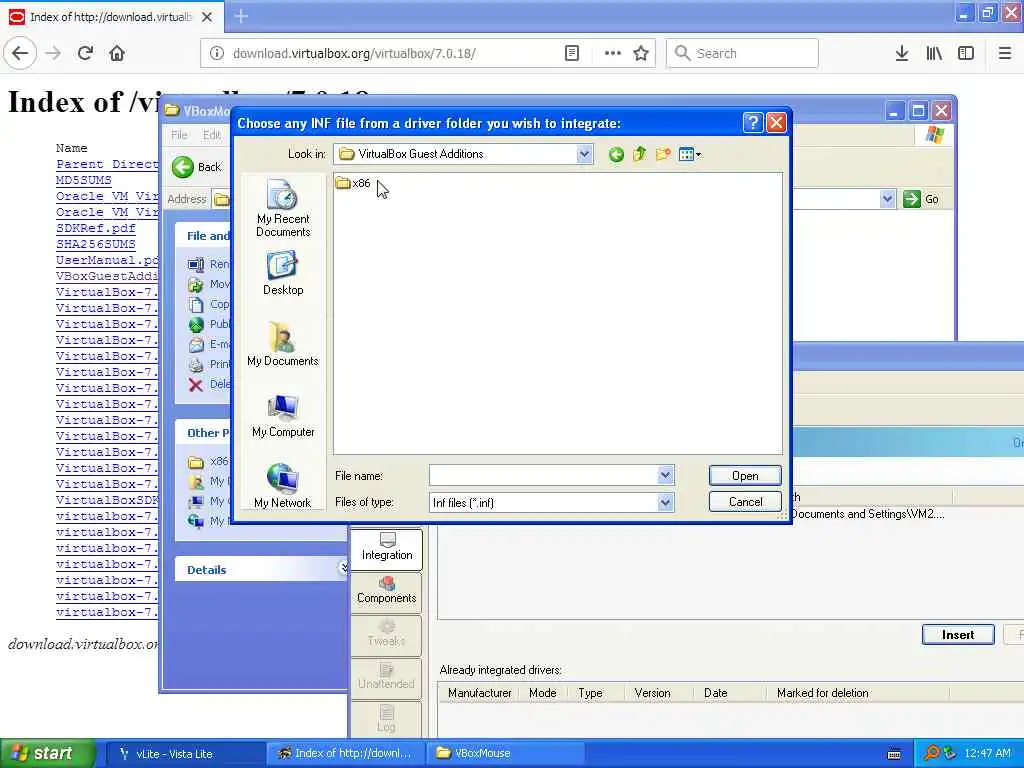This screenshot has height=768, width=1024.
Task: Expand the Details pane in VBoxMouse window
Action: (x=344, y=568)
